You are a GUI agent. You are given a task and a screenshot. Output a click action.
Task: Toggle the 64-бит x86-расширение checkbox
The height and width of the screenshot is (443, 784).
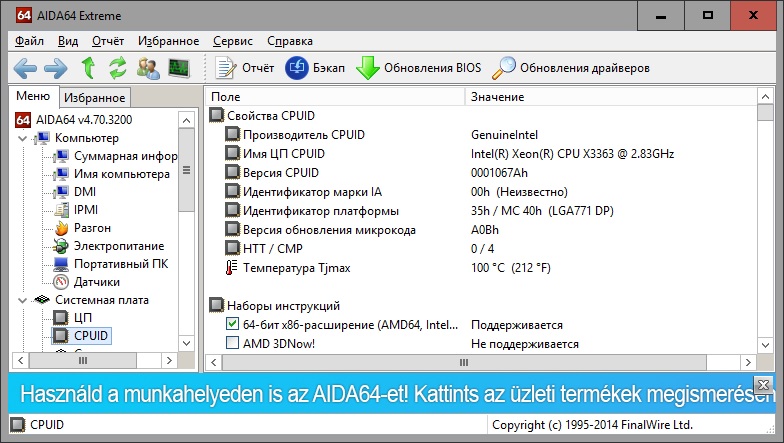232,324
